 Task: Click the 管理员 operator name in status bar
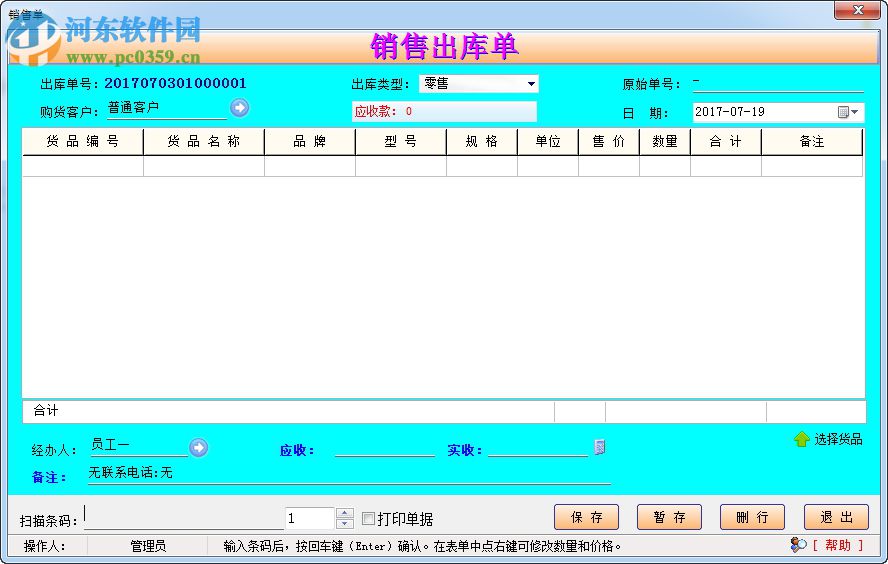[x=148, y=546]
